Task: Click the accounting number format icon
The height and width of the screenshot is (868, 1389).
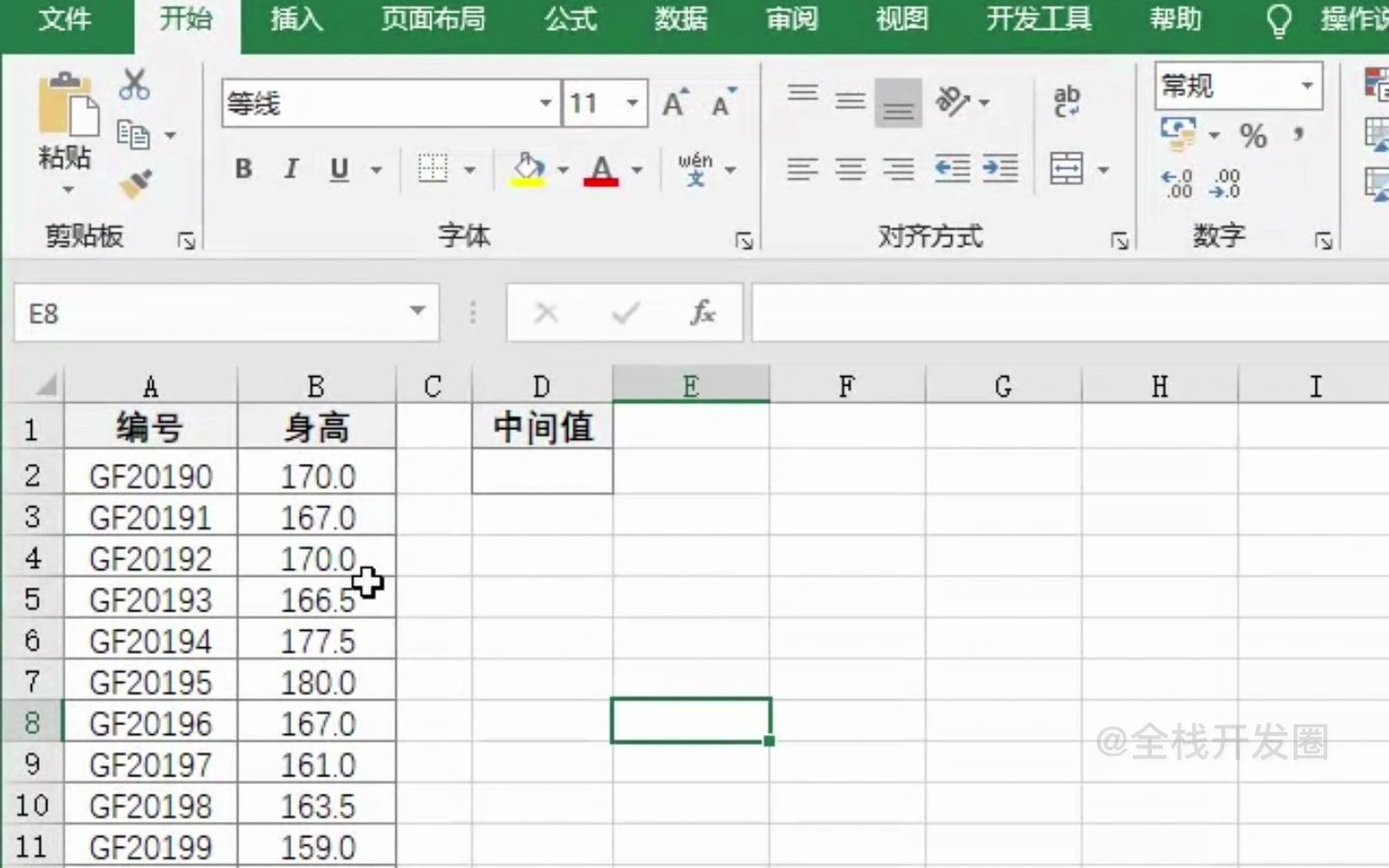Action: click(x=1179, y=134)
